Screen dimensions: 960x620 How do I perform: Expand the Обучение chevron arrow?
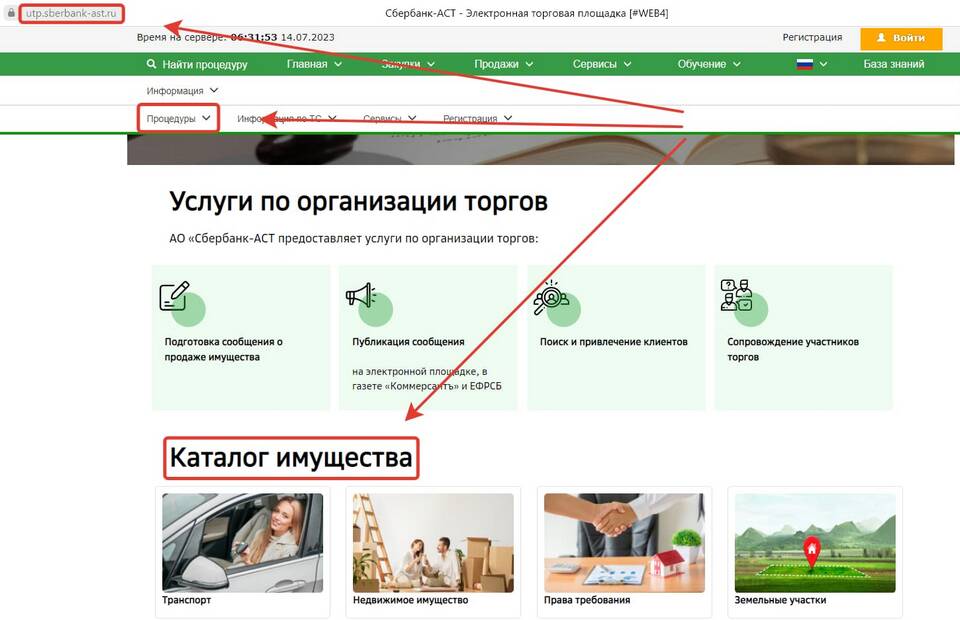(737, 64)
